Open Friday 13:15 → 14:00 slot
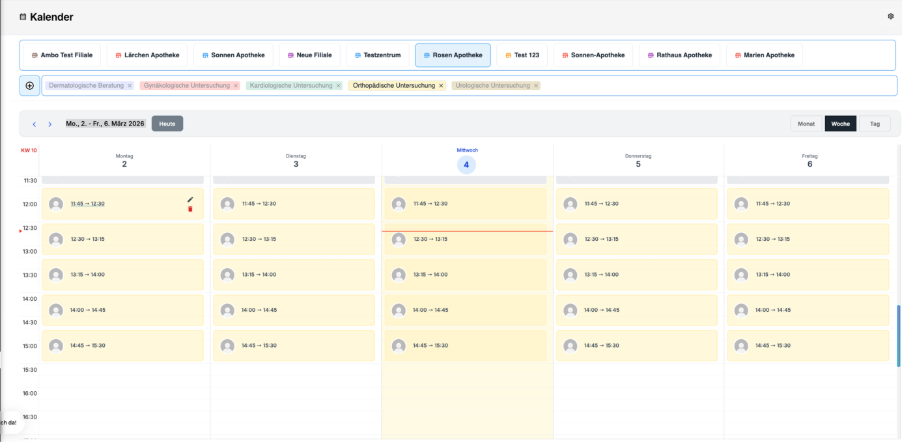This screenshot has width=903, height=442. (x=808, y=275)
